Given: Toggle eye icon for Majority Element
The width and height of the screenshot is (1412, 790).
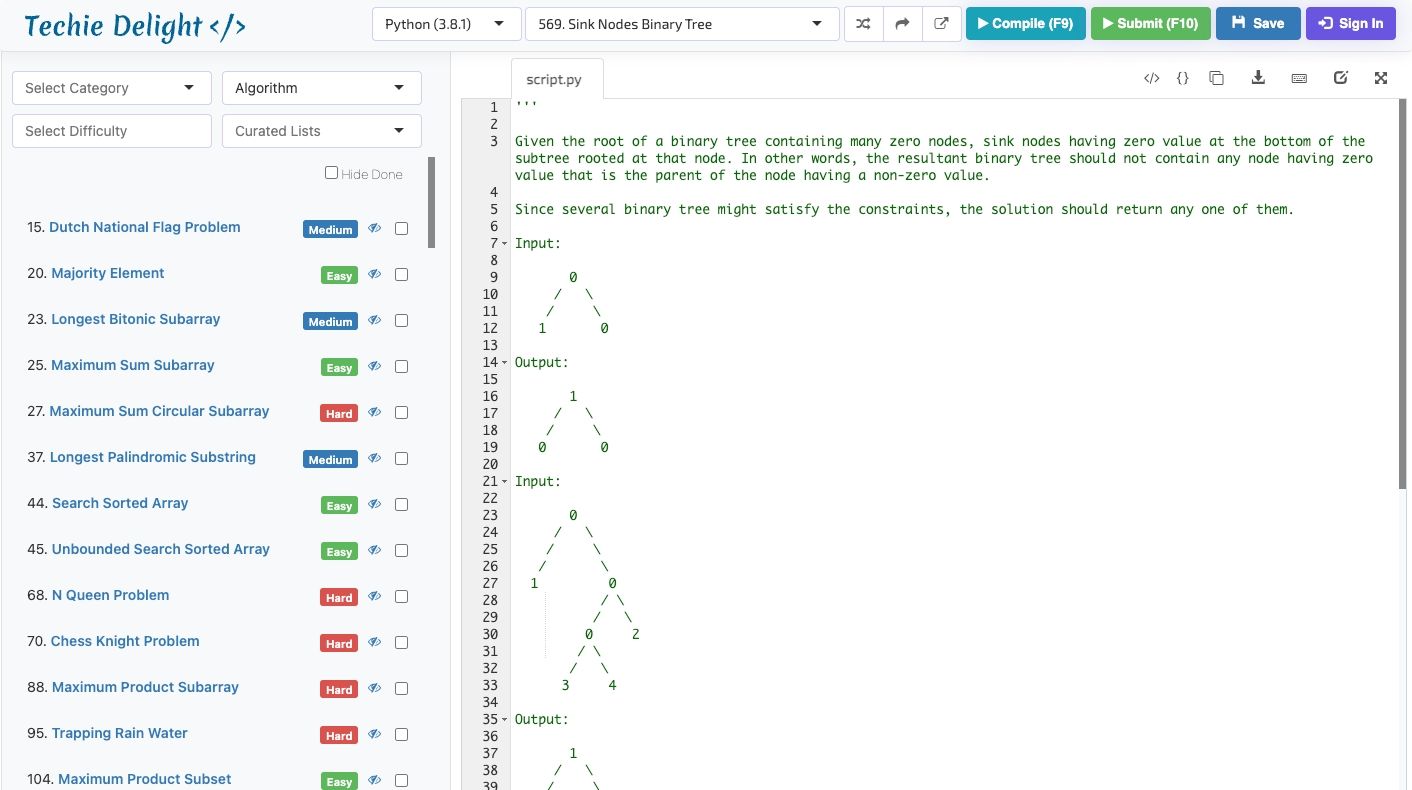Looking at the screenshot, I should pyautogui.click(x=375, y=274).
